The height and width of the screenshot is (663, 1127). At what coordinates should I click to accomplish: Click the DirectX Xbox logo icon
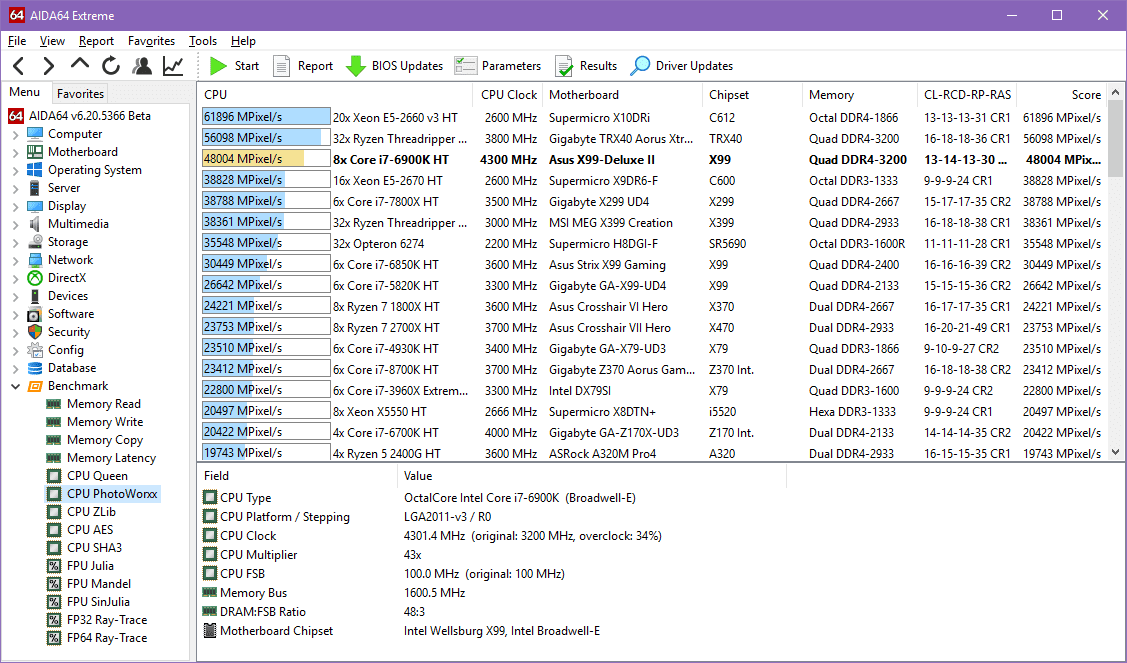point(35,278)
